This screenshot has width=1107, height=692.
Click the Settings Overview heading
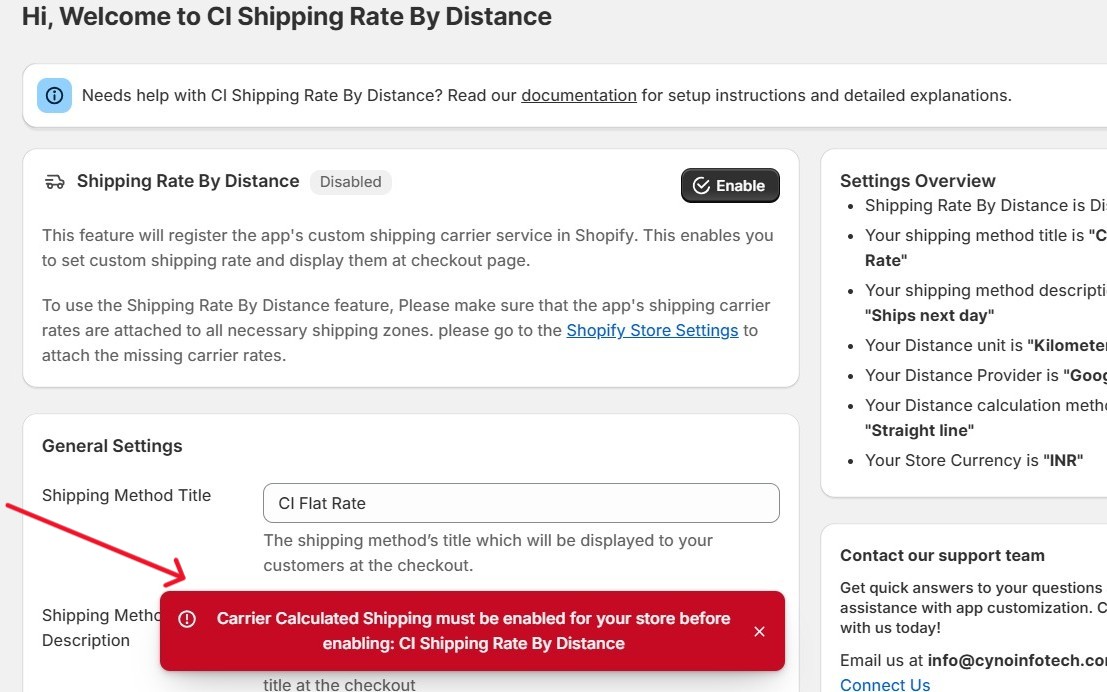(x=917, y=181)
